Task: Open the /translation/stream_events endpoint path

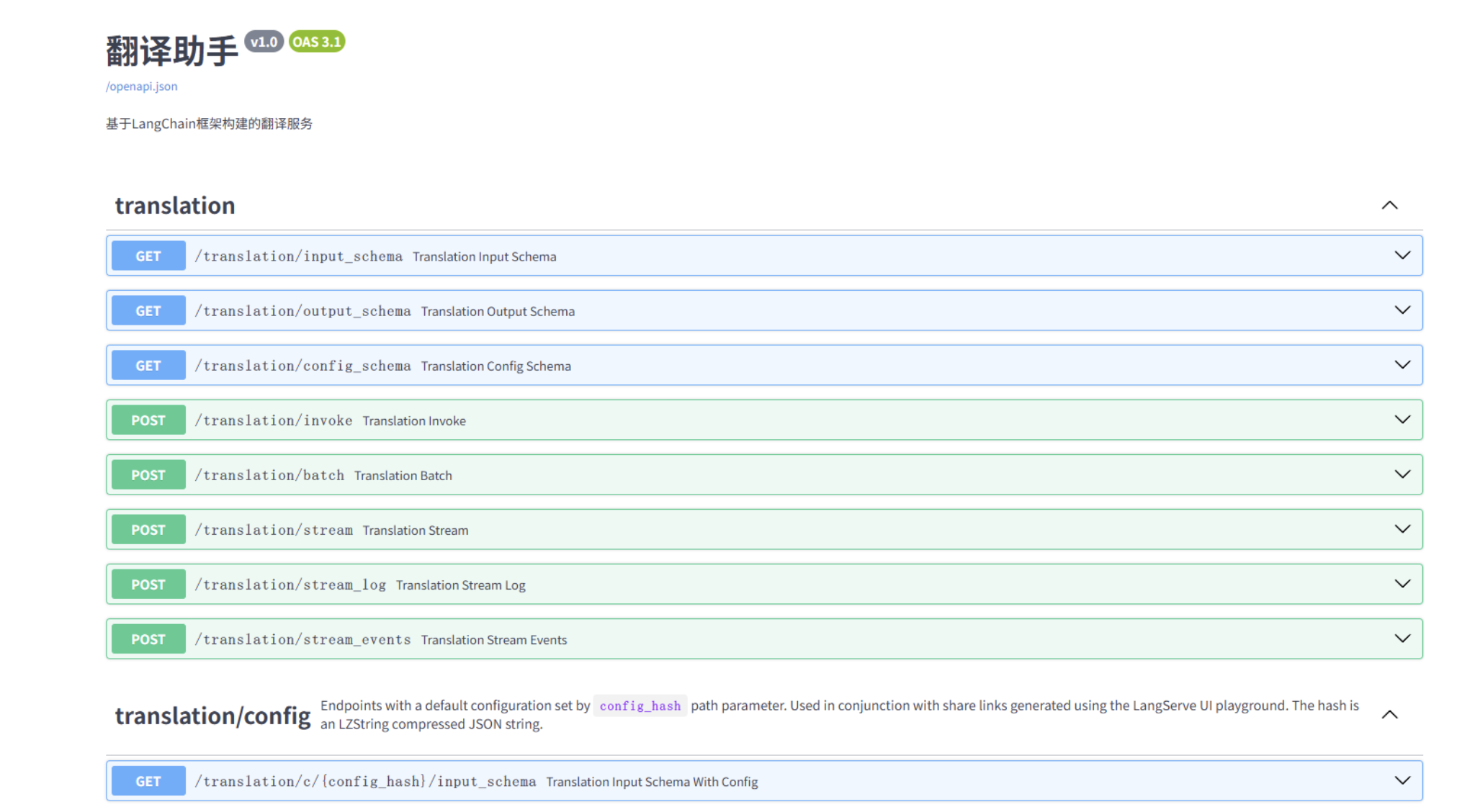Action: coord(302,639)
